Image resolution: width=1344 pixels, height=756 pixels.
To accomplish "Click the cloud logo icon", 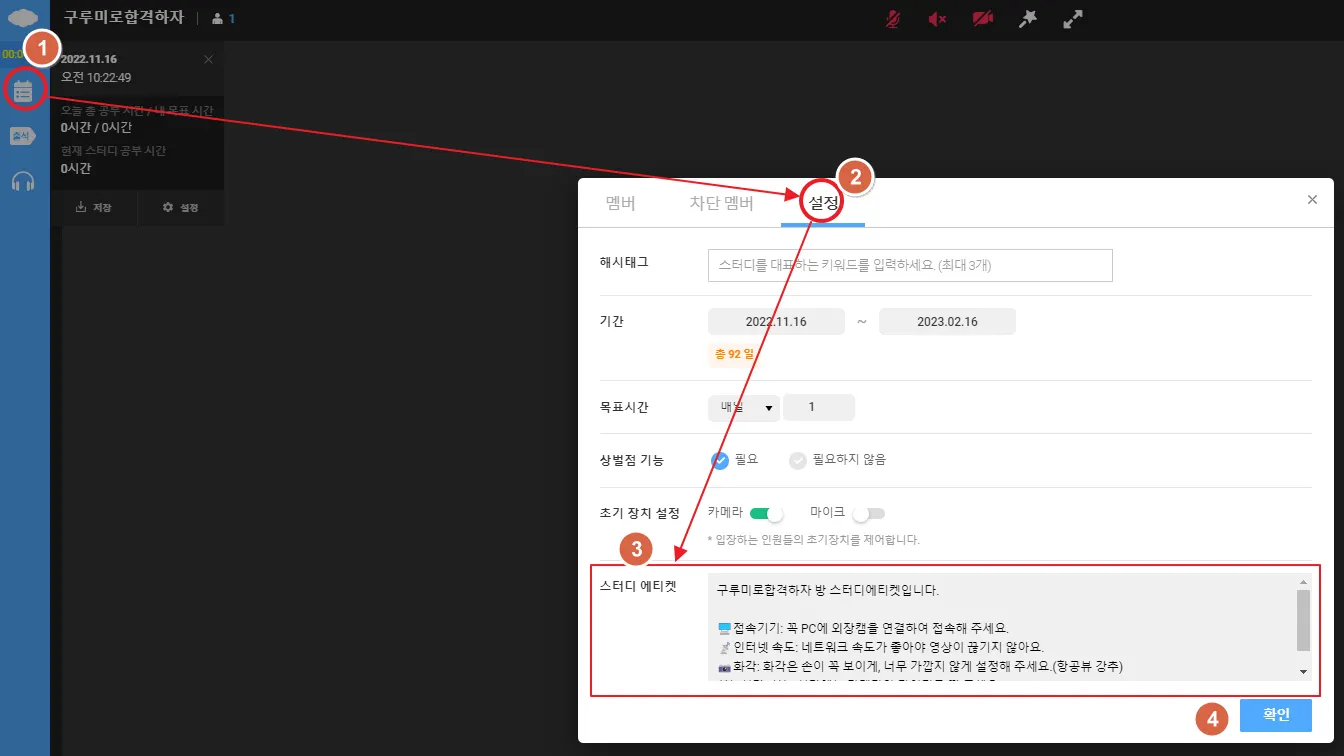I will 23,17.
